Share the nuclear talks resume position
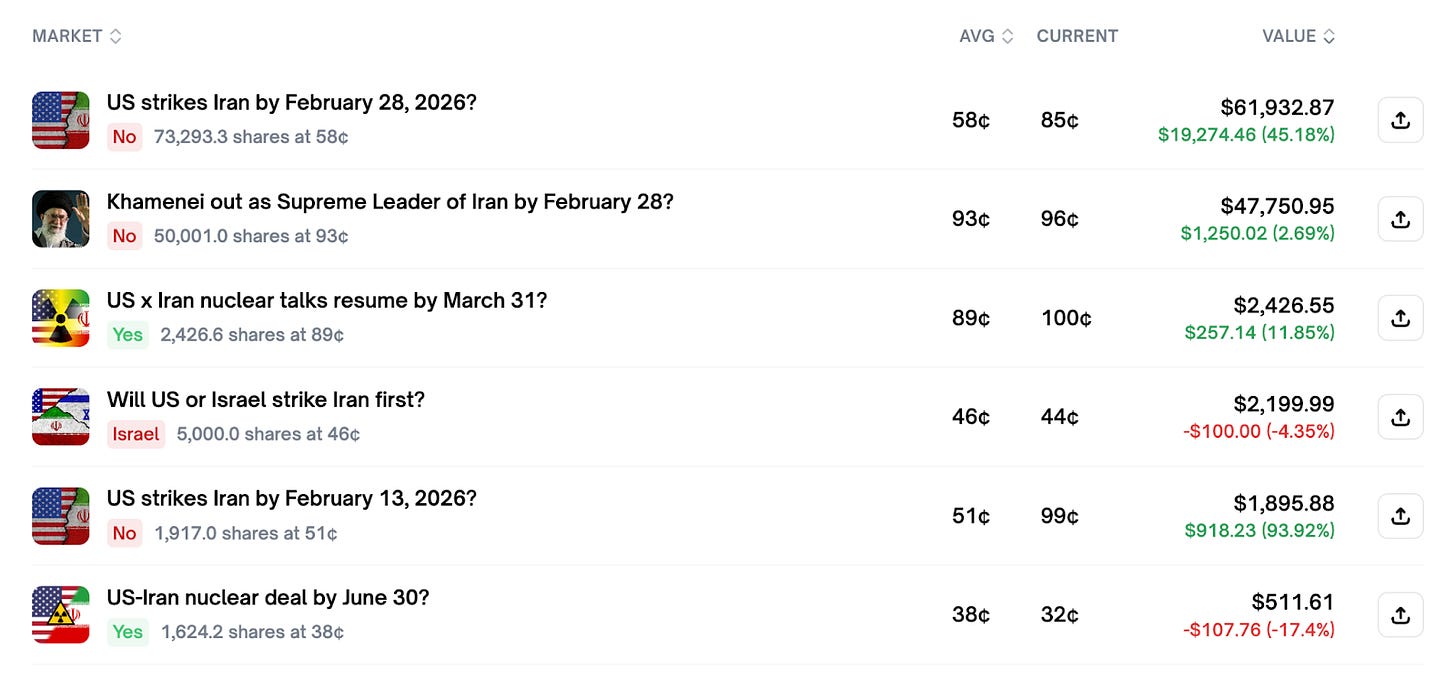The height and width of the screenshot is (678, 1456). pos(1400,318)
